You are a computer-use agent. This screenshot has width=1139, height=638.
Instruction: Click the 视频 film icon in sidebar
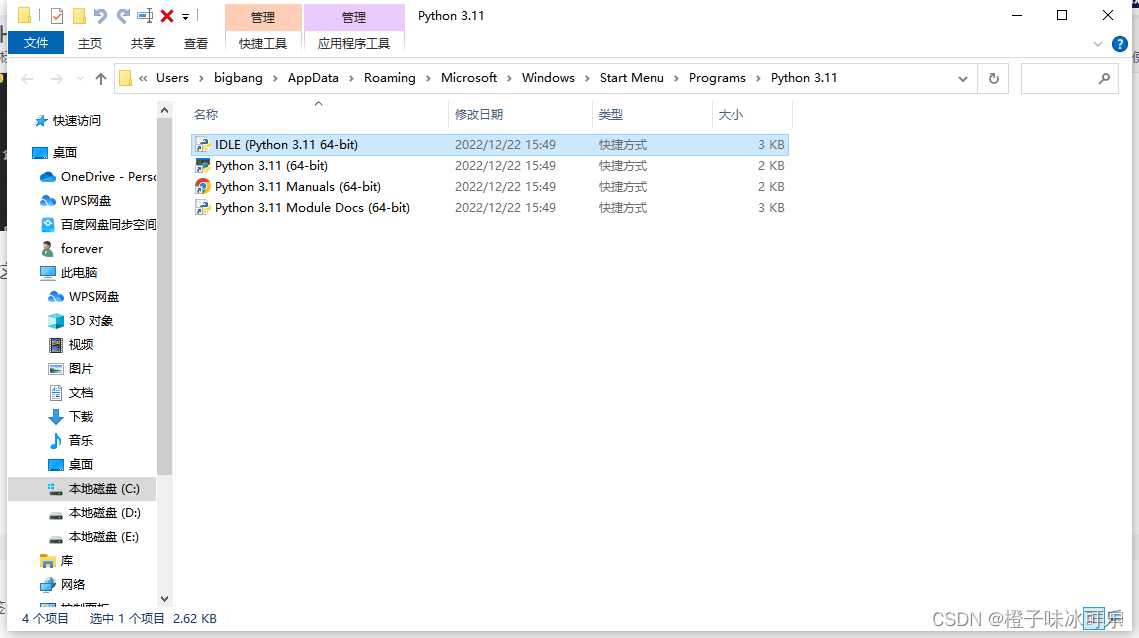(56, 344)
